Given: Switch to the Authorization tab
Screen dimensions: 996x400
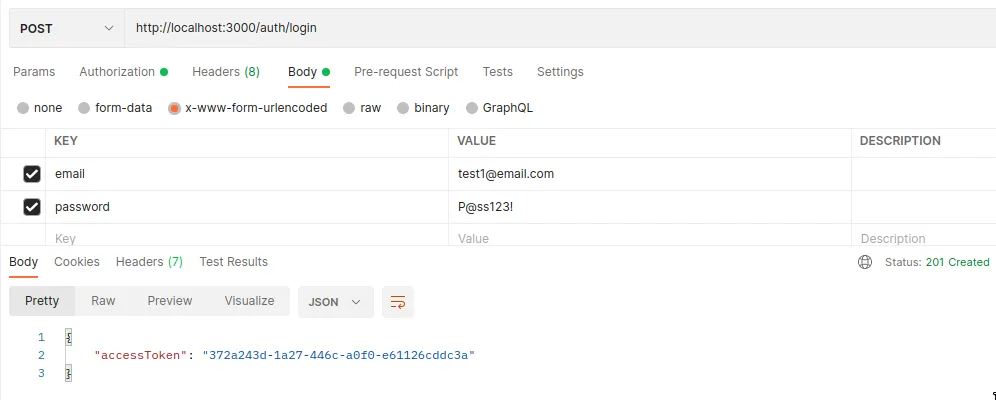Looking at the screenshot, I should (117, 72).
